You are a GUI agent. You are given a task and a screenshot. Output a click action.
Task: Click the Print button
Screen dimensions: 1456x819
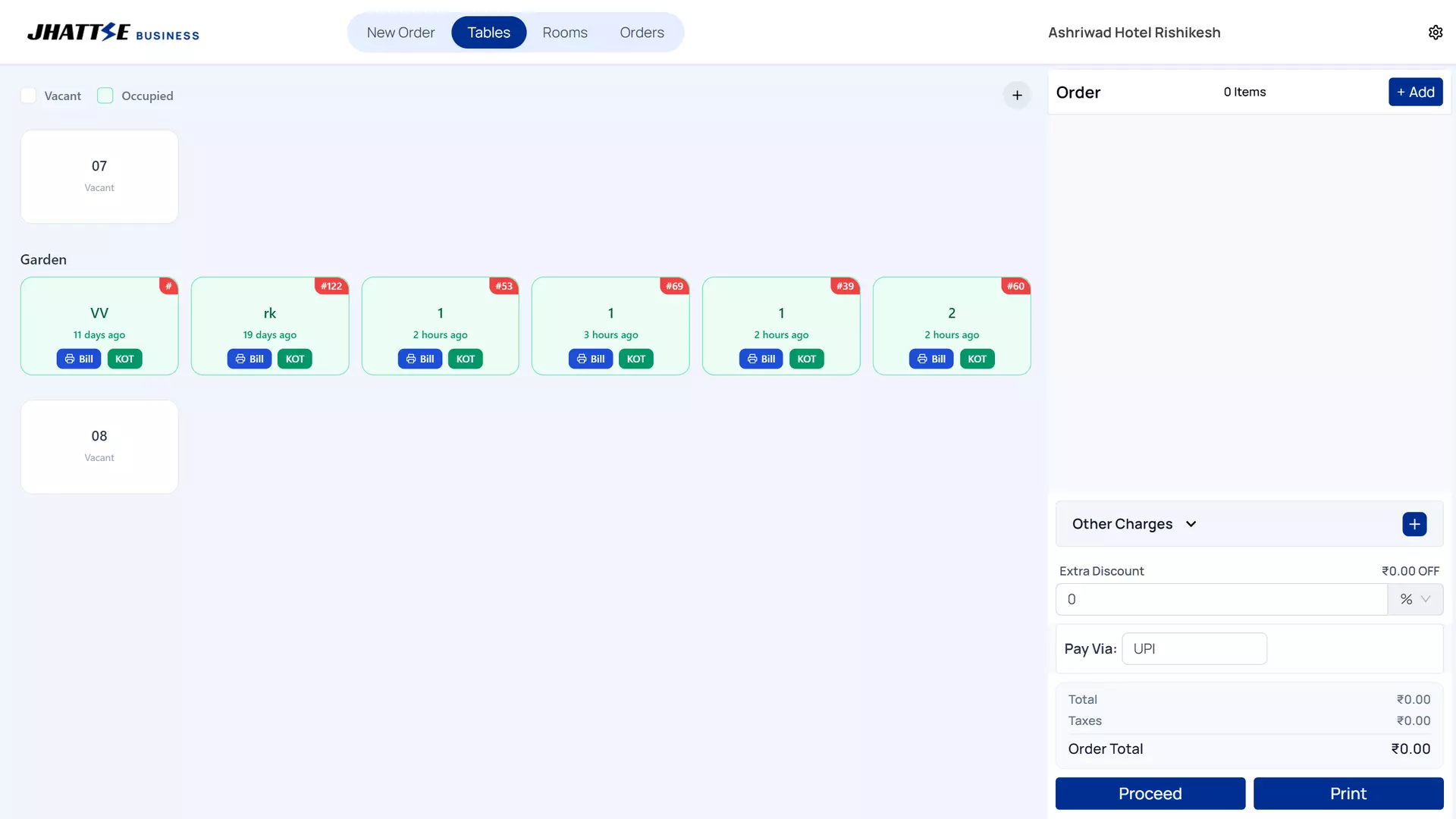1348,793
